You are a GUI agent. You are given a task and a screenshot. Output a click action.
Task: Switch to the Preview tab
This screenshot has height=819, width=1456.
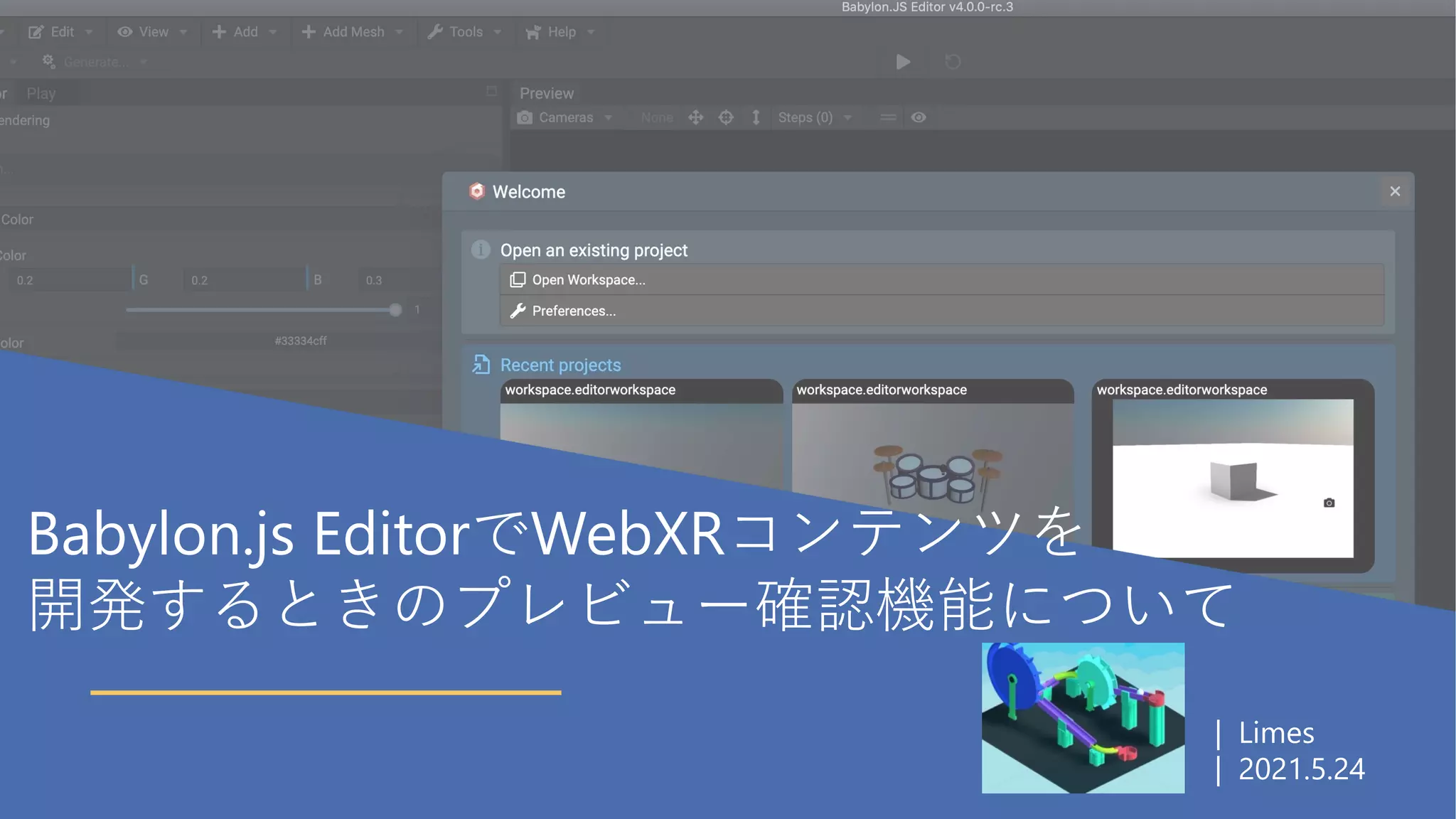546,93
